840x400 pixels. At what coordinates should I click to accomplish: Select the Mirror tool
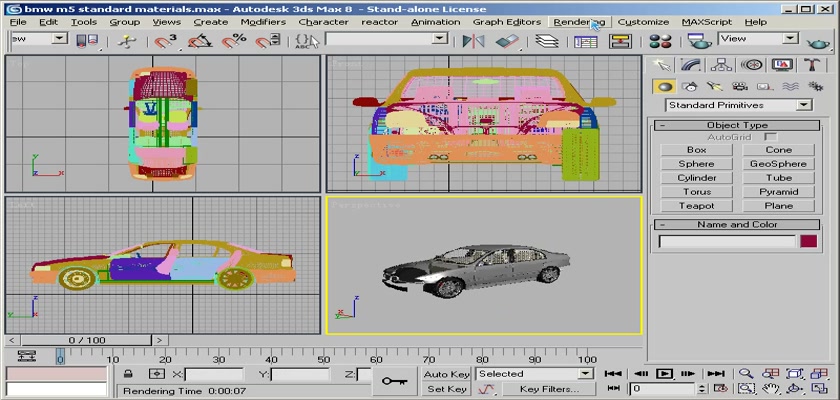click(474, 41)
